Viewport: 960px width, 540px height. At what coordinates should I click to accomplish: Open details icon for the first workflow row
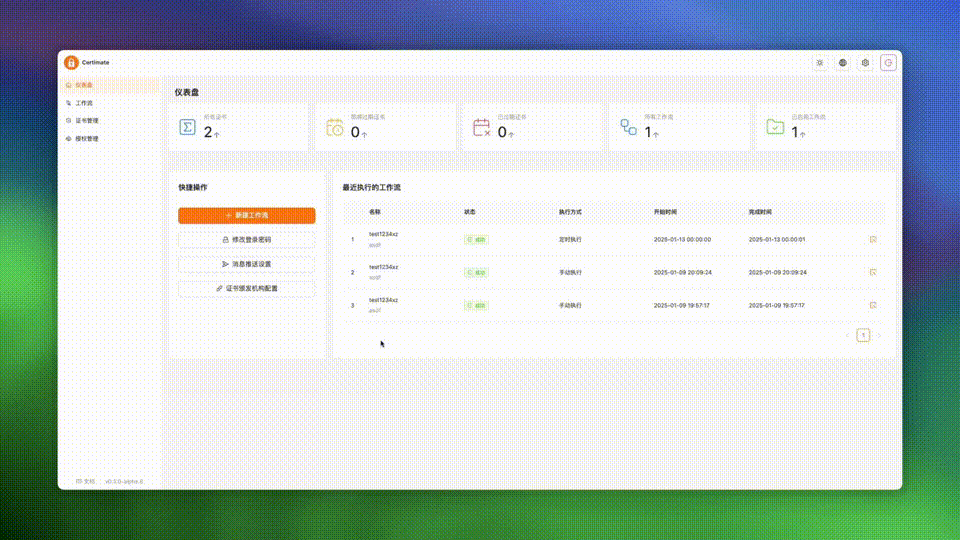point(873,239)
